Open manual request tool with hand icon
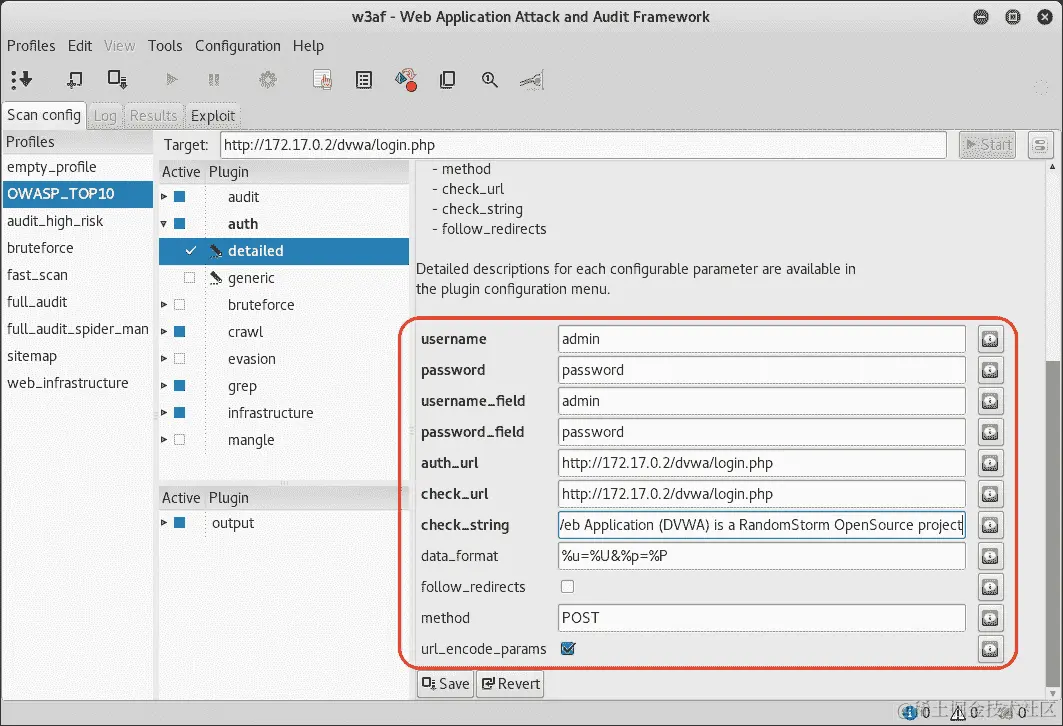1063x726 pixels. click(323, 80)
